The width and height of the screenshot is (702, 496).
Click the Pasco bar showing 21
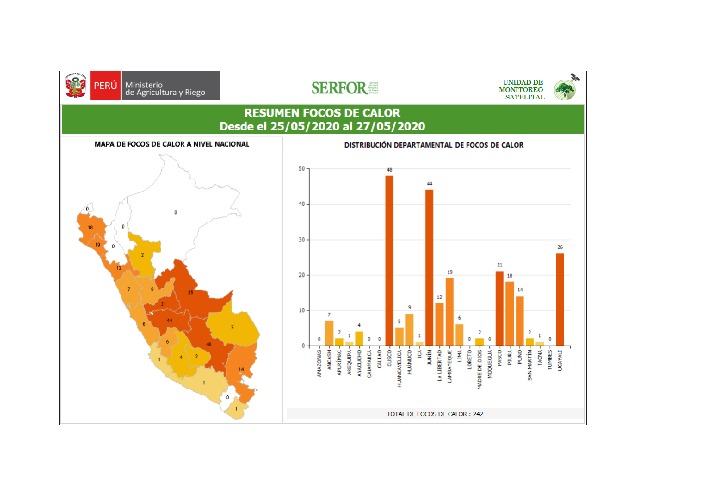point(499,308)
